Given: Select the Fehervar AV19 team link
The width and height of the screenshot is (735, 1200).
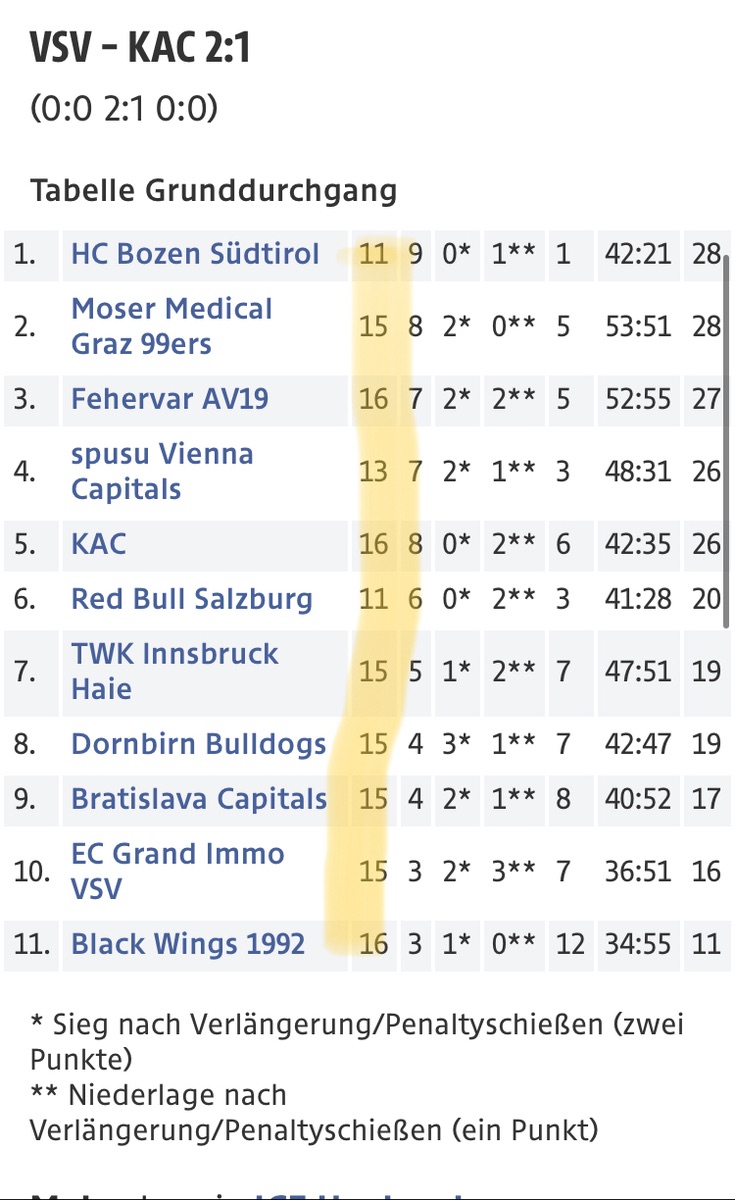Looking at the screenshot, I should 170,399.
